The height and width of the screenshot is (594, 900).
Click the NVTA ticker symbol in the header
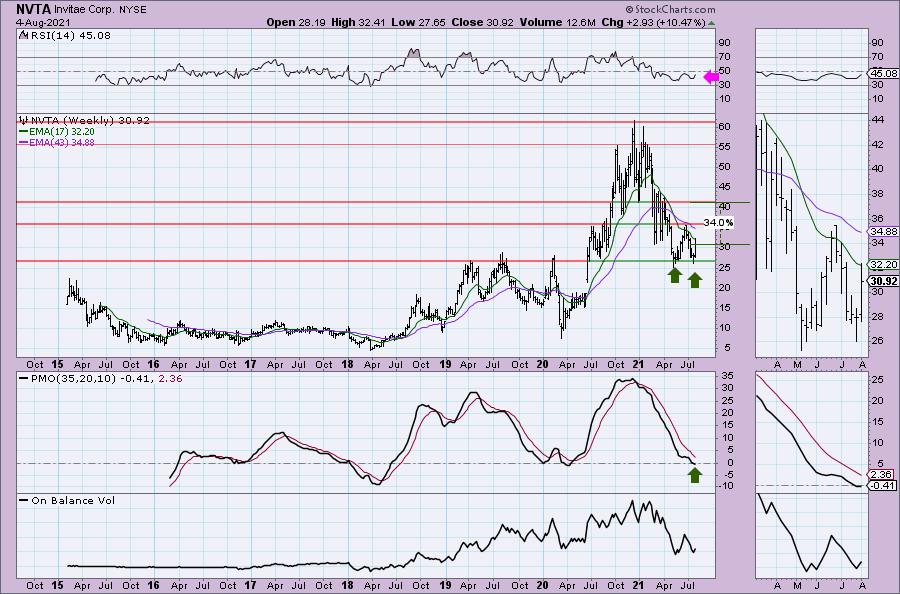[33, 9]
